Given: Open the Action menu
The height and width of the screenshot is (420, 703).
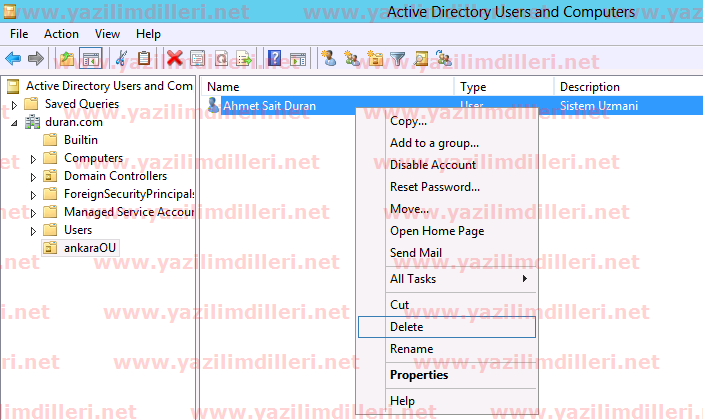Looking at the screenshot, I should tap(61, 34).
